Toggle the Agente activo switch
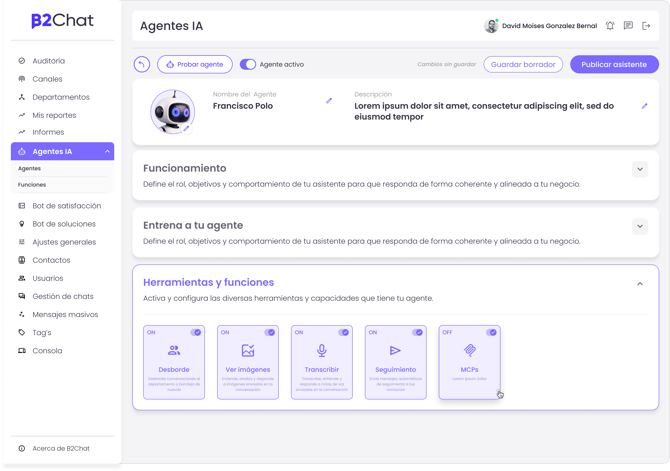Viewport: 670px width, 471px height. [x=247, y=64]
